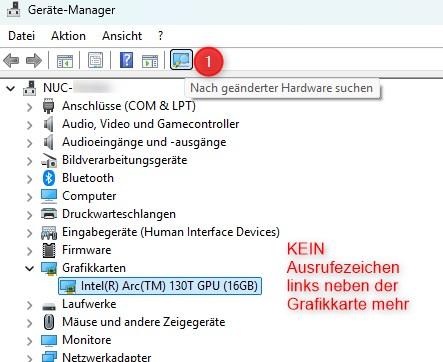
Task: Click the Audioeingänge und -ausgänge speaker icon
Action: 49,142
